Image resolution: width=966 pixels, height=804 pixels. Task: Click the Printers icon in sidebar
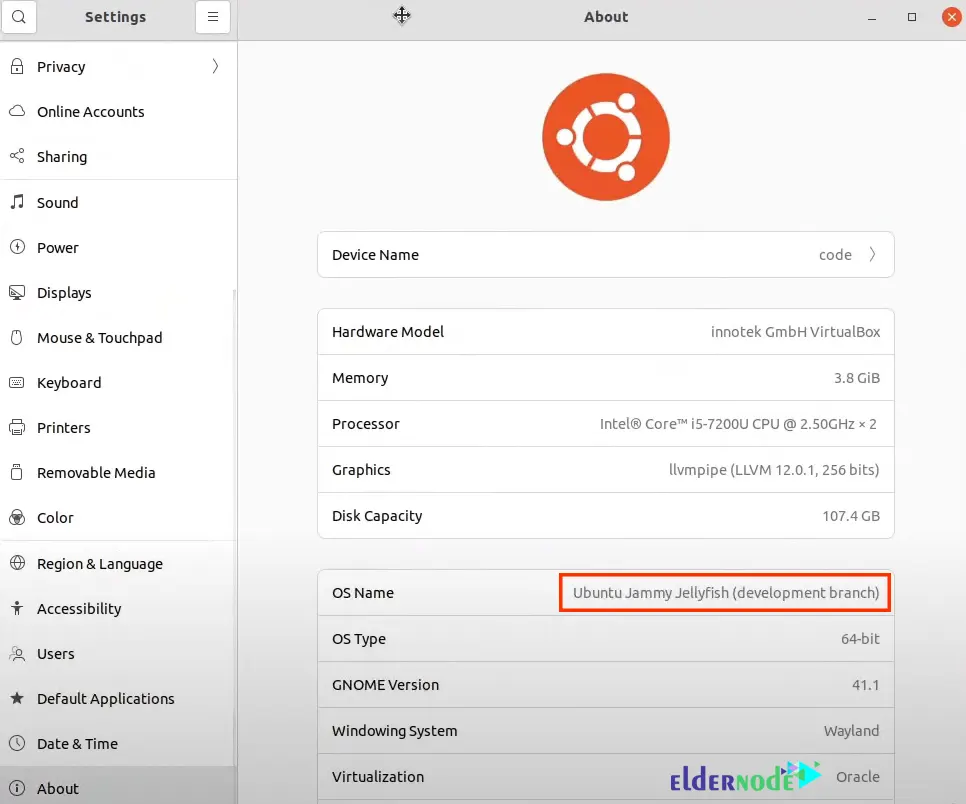17,427
